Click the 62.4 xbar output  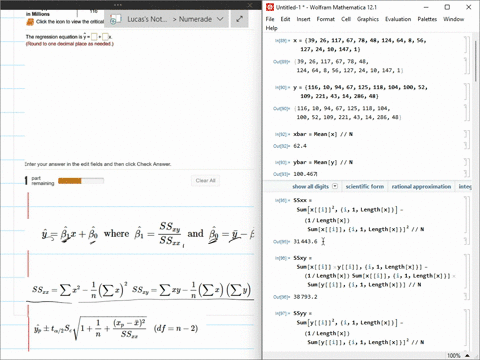(x=300, y=146)
